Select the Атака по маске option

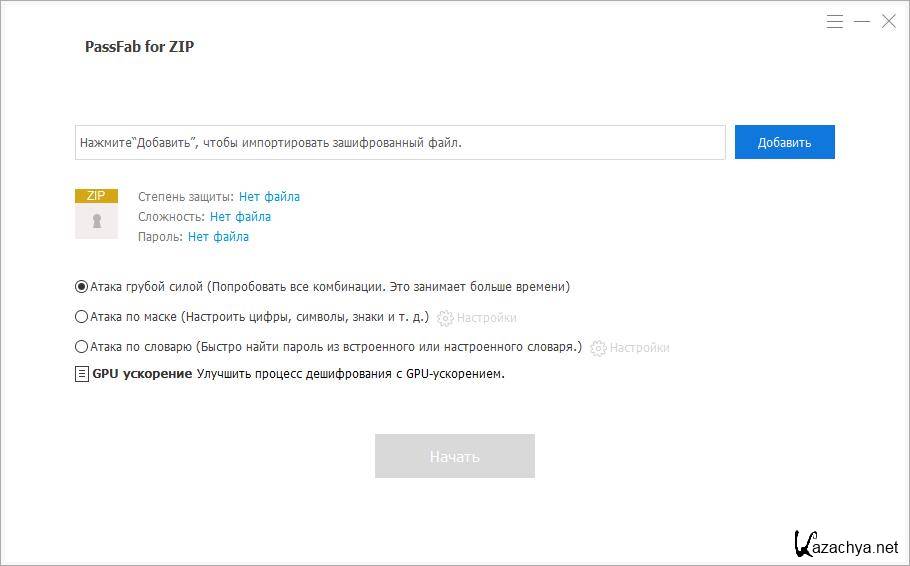[81, 317]
